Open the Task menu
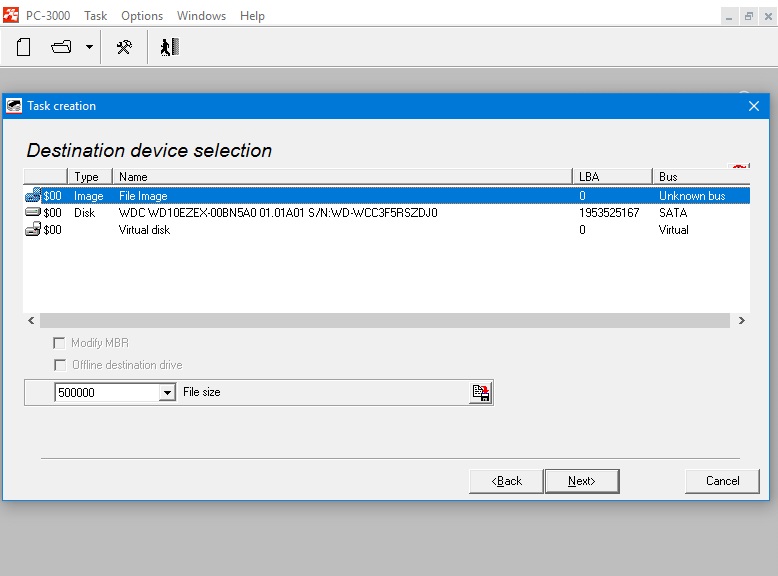 (96, 16)
